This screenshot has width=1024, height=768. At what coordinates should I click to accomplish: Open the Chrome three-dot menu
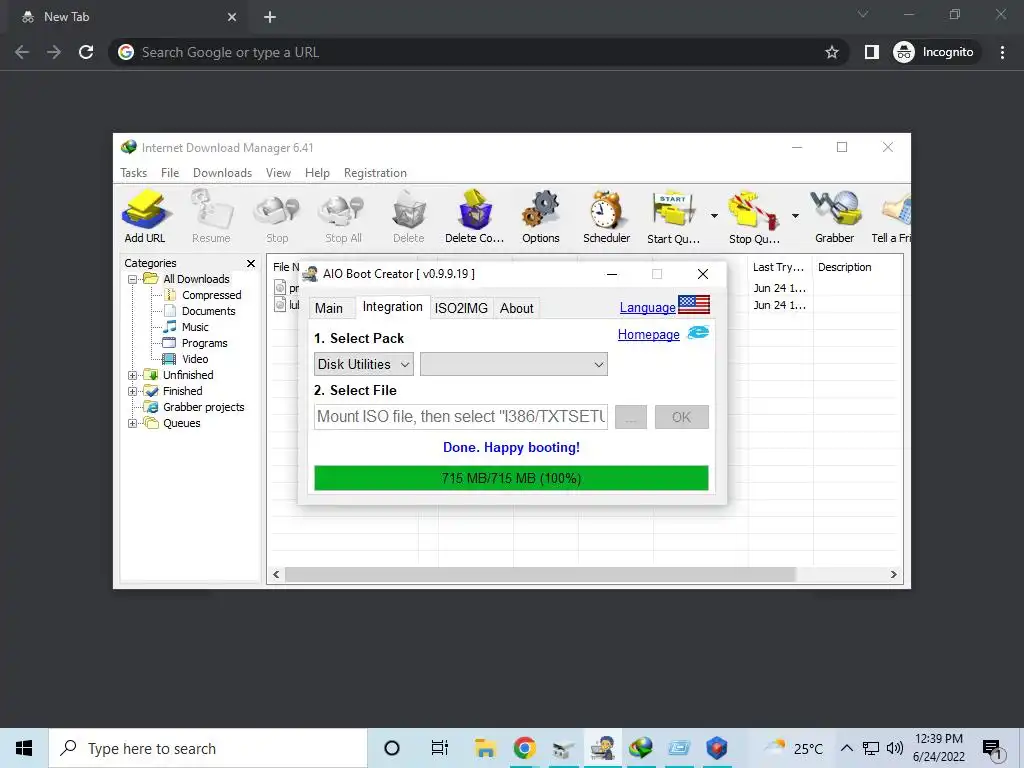tap(1002, 52)
